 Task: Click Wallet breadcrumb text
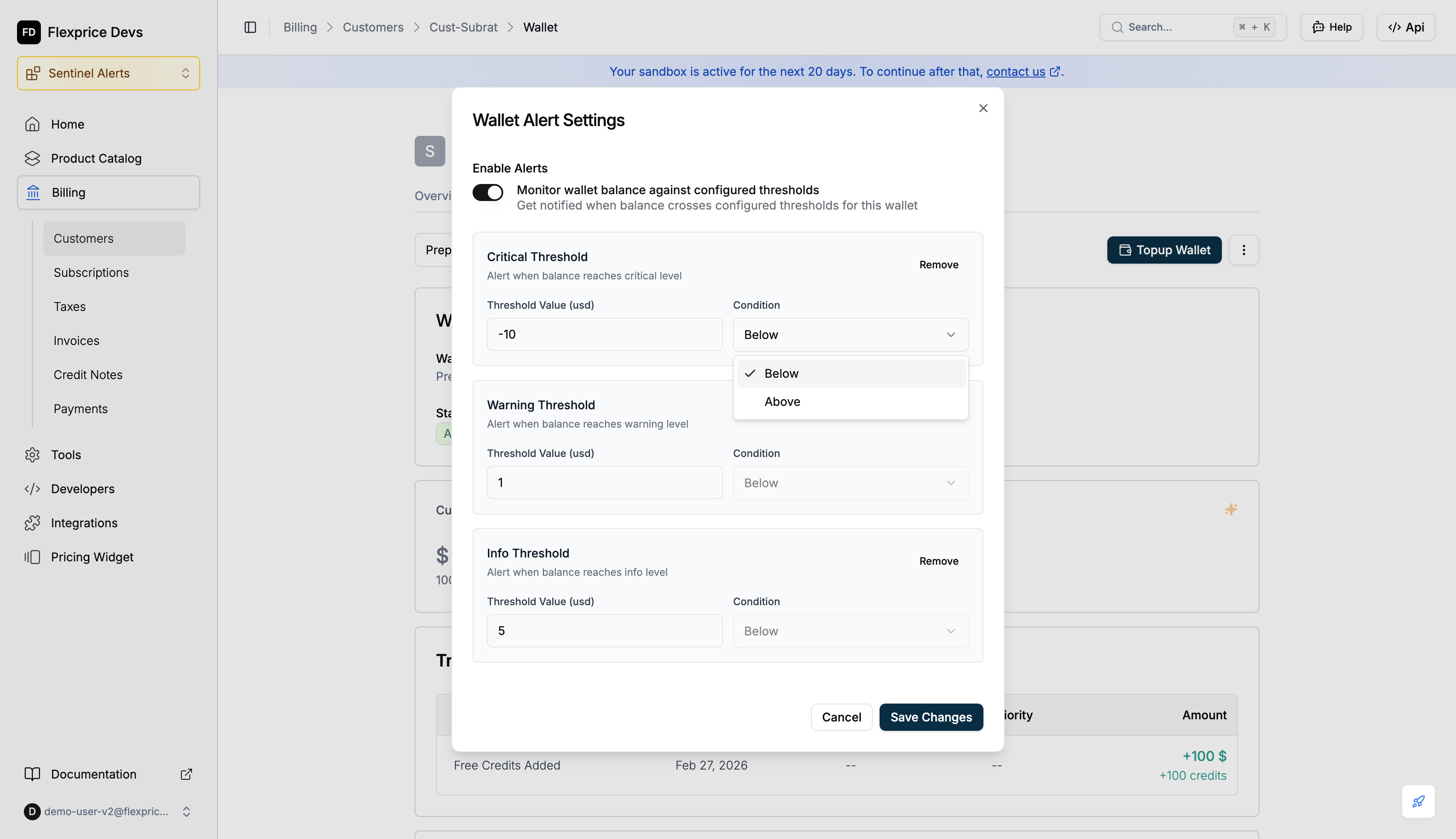click(x=540, y=27)
